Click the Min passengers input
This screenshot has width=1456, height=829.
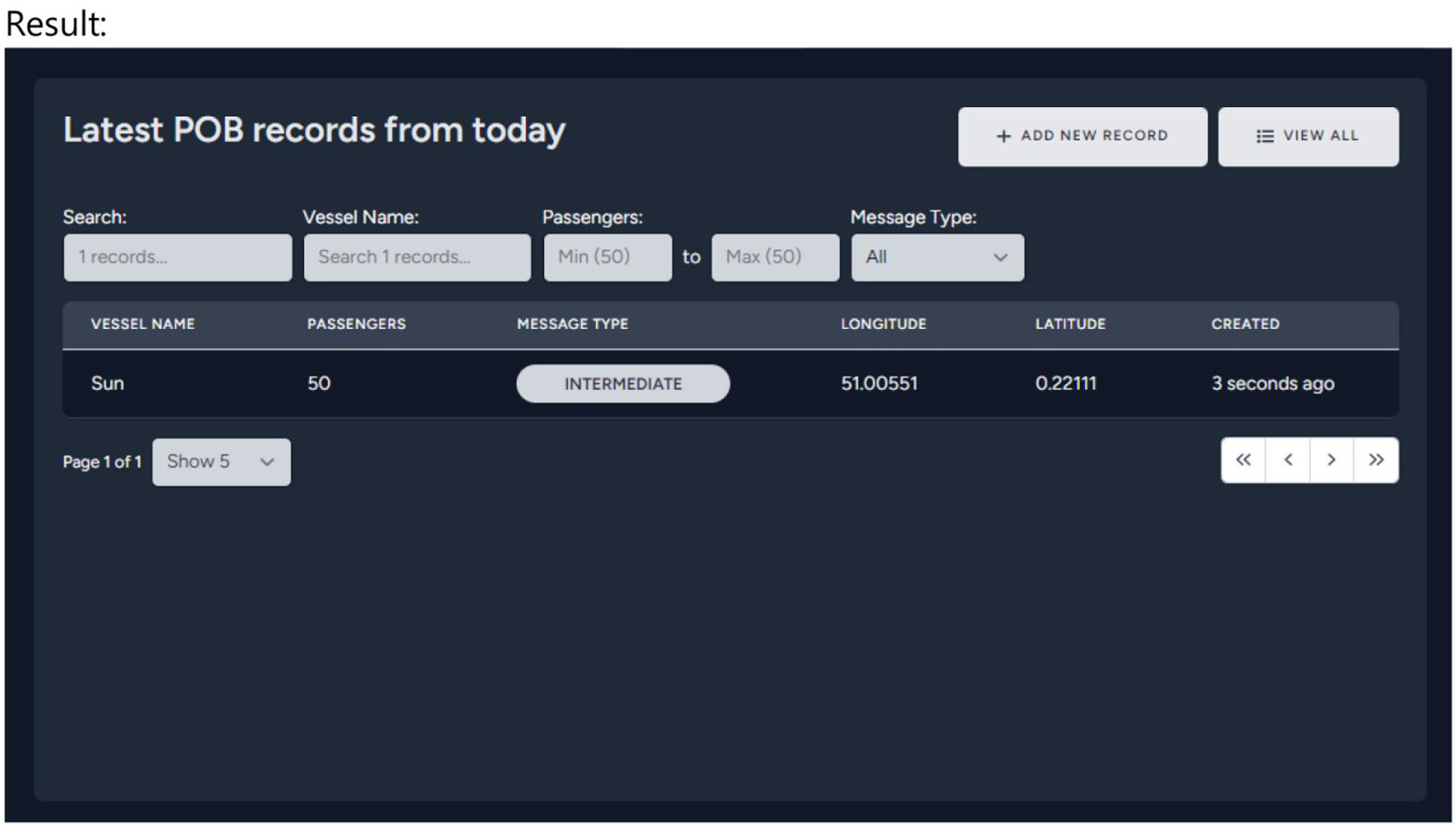[607, 257]
